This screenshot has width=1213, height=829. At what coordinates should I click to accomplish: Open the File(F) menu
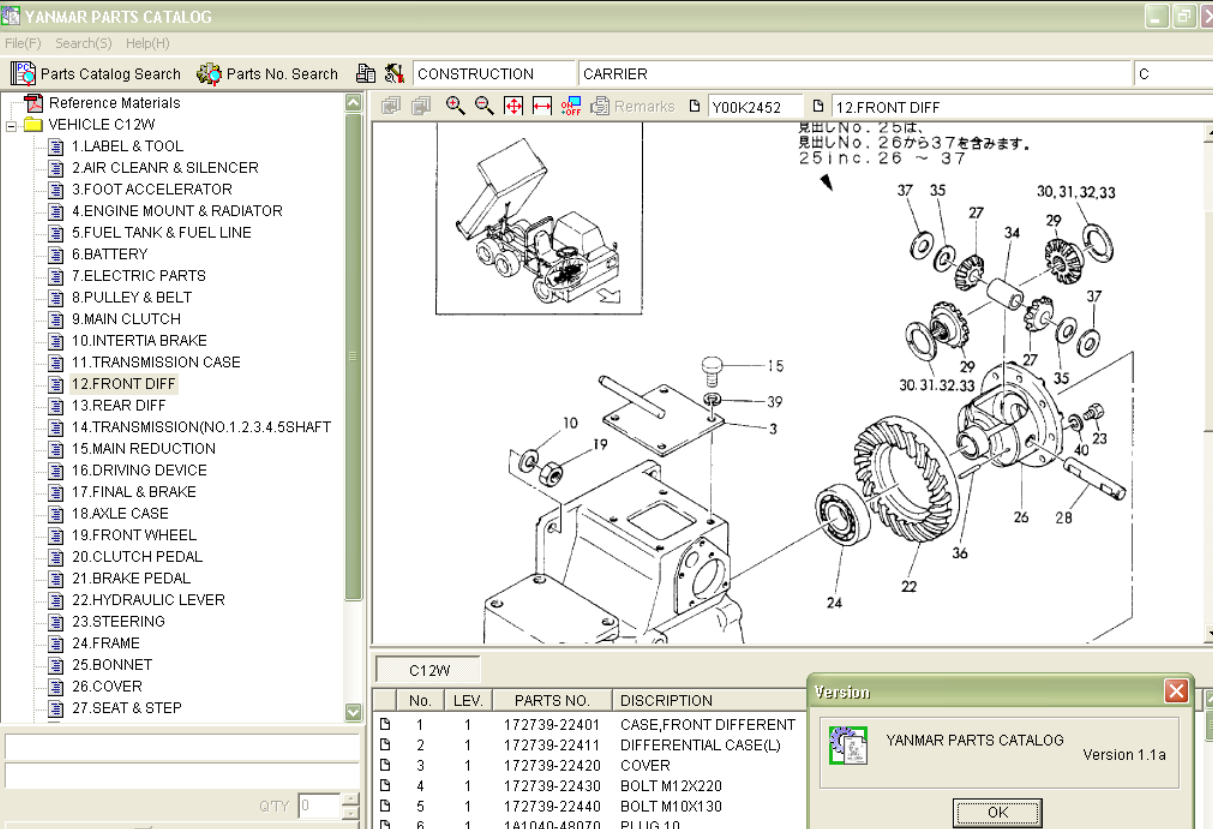23,43
